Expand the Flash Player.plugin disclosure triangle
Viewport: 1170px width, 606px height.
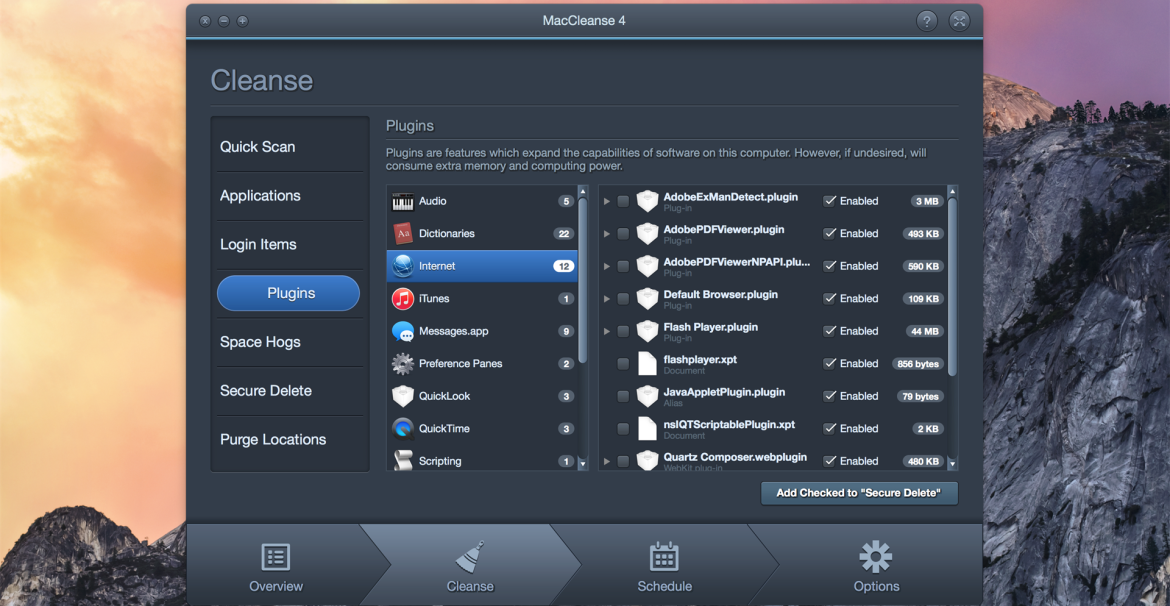coord(607,331)
